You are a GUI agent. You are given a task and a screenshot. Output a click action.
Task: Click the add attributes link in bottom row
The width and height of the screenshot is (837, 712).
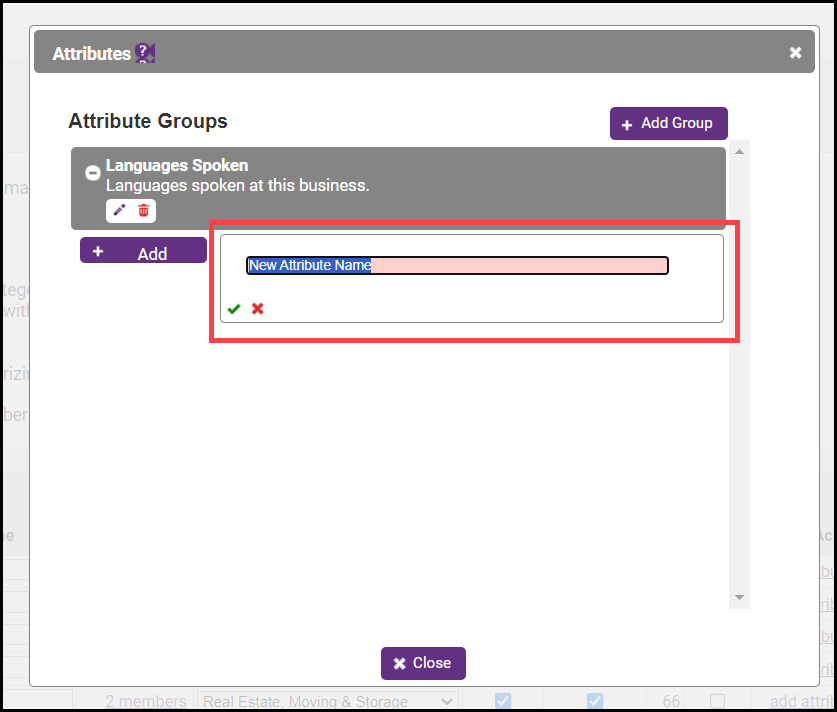(802, 701)
